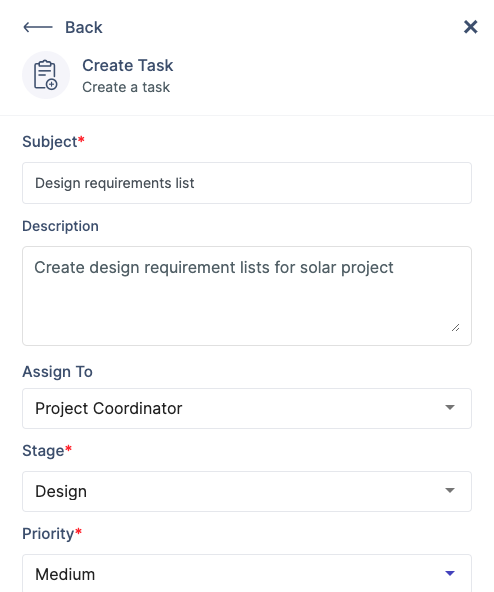
Task: Click the Subject field label
Action: tap(53, 142)
